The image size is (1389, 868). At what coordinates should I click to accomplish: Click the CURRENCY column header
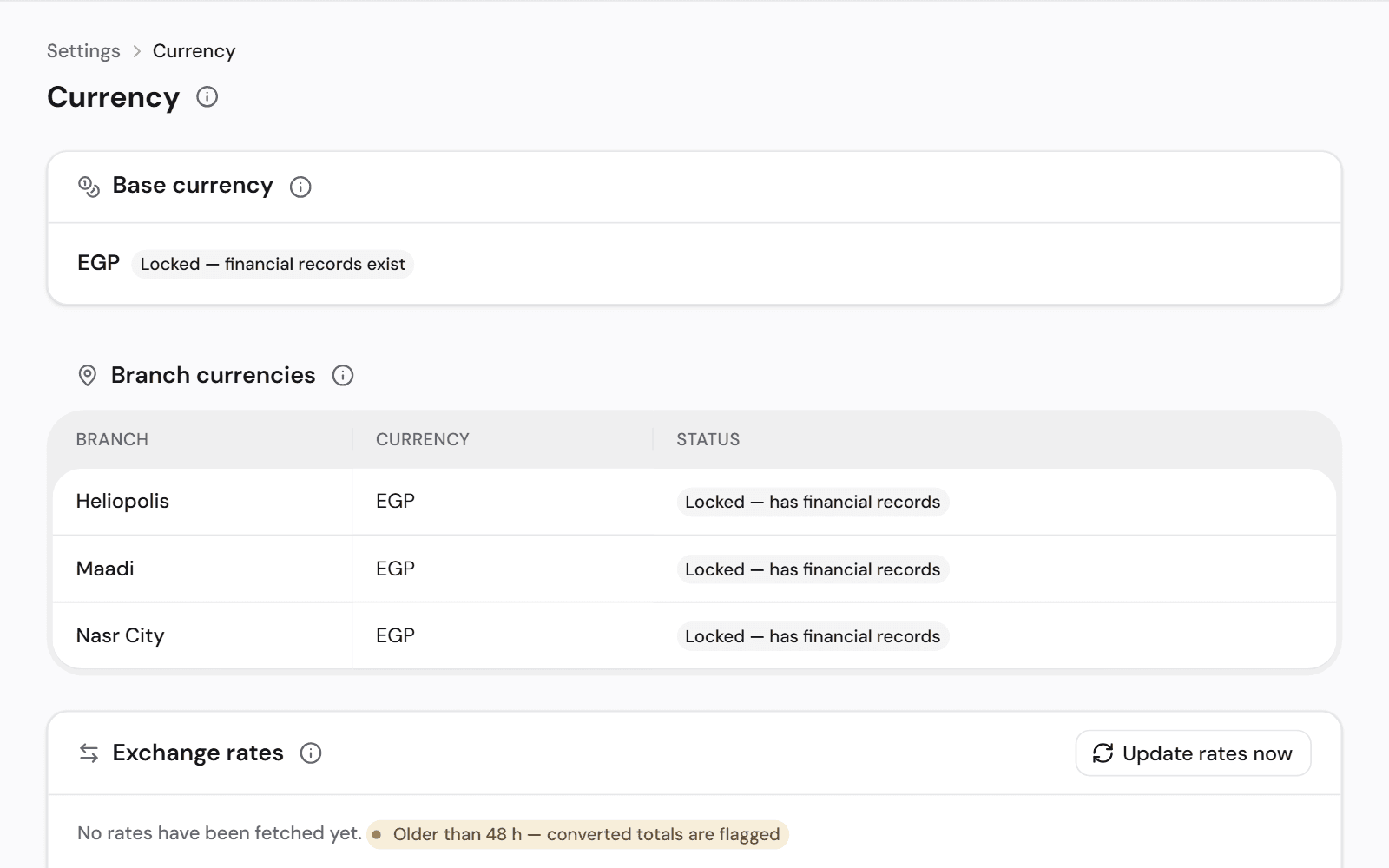tap(422, 439)
